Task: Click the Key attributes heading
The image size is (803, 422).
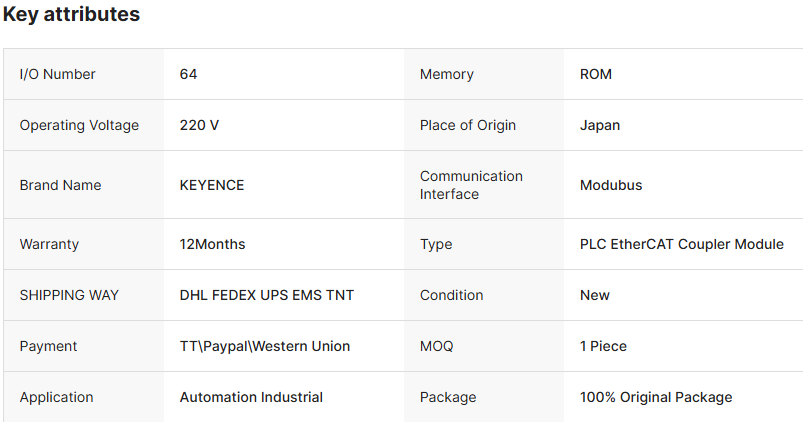Action: tap(71, 15)
